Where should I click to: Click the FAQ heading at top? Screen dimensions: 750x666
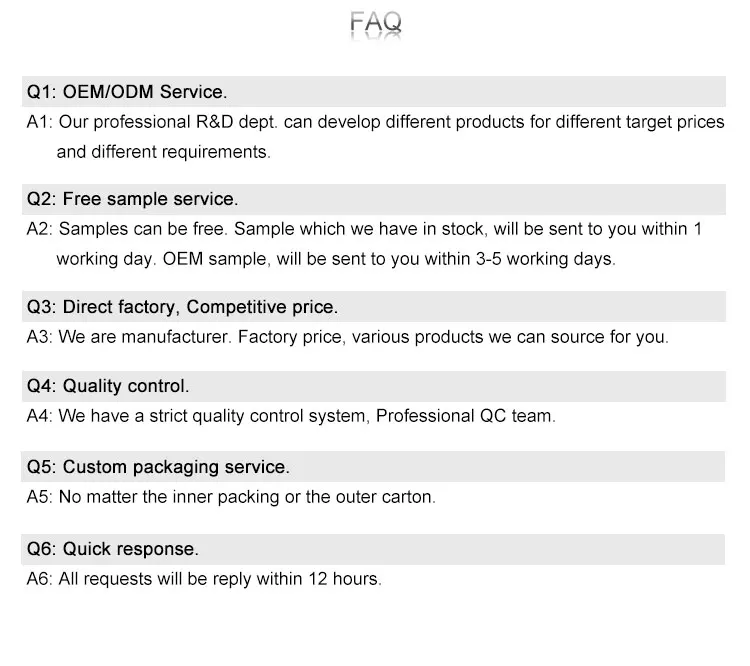click(x=375, y=22)
